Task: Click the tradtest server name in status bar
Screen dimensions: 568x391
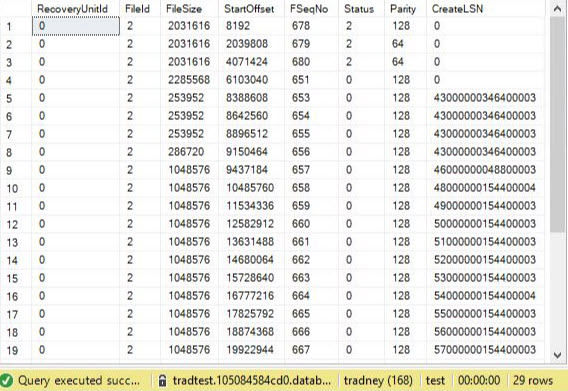Action: [x=252, y=380]
